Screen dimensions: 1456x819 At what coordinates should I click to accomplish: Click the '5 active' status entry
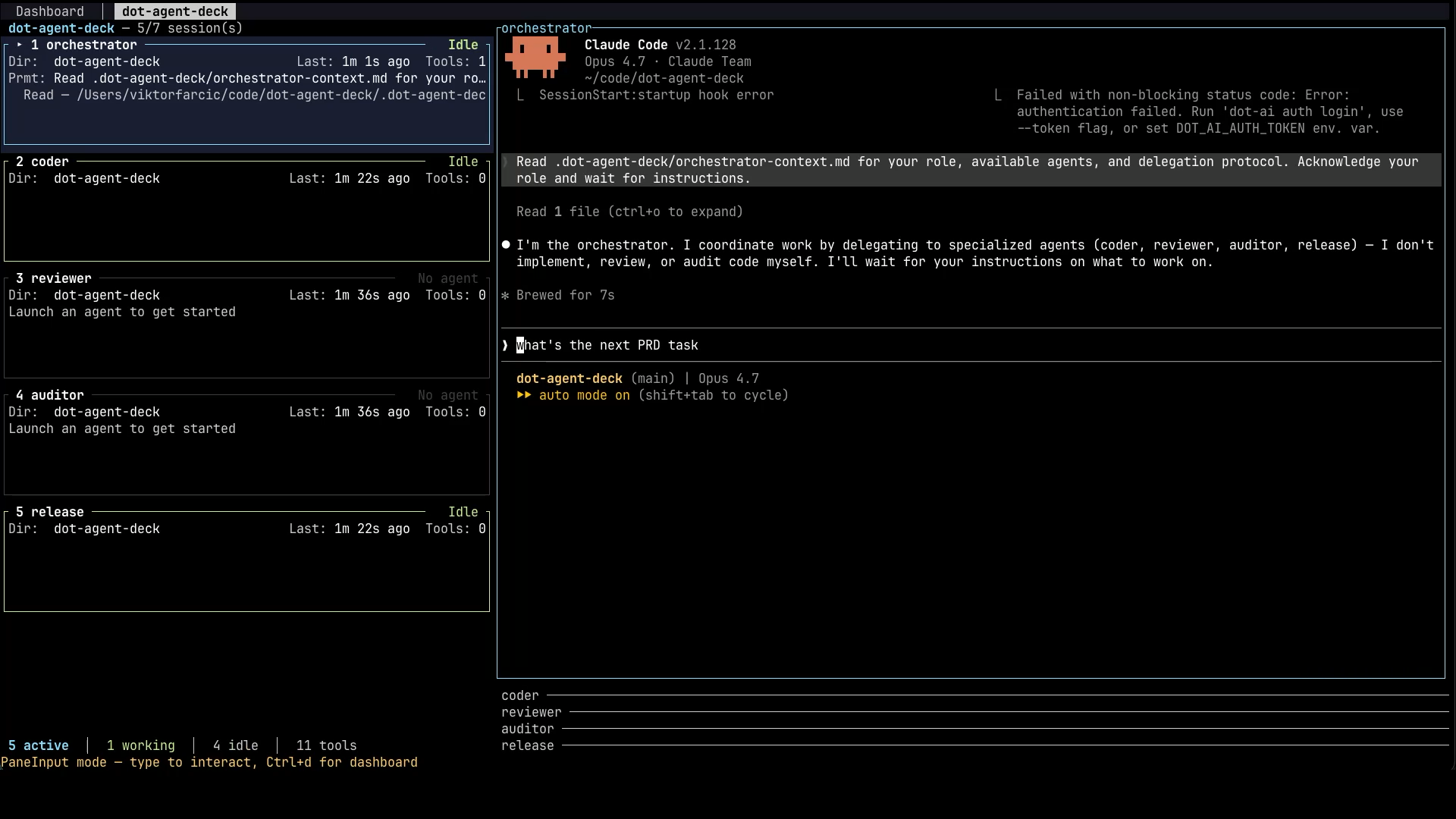(39, 745)
